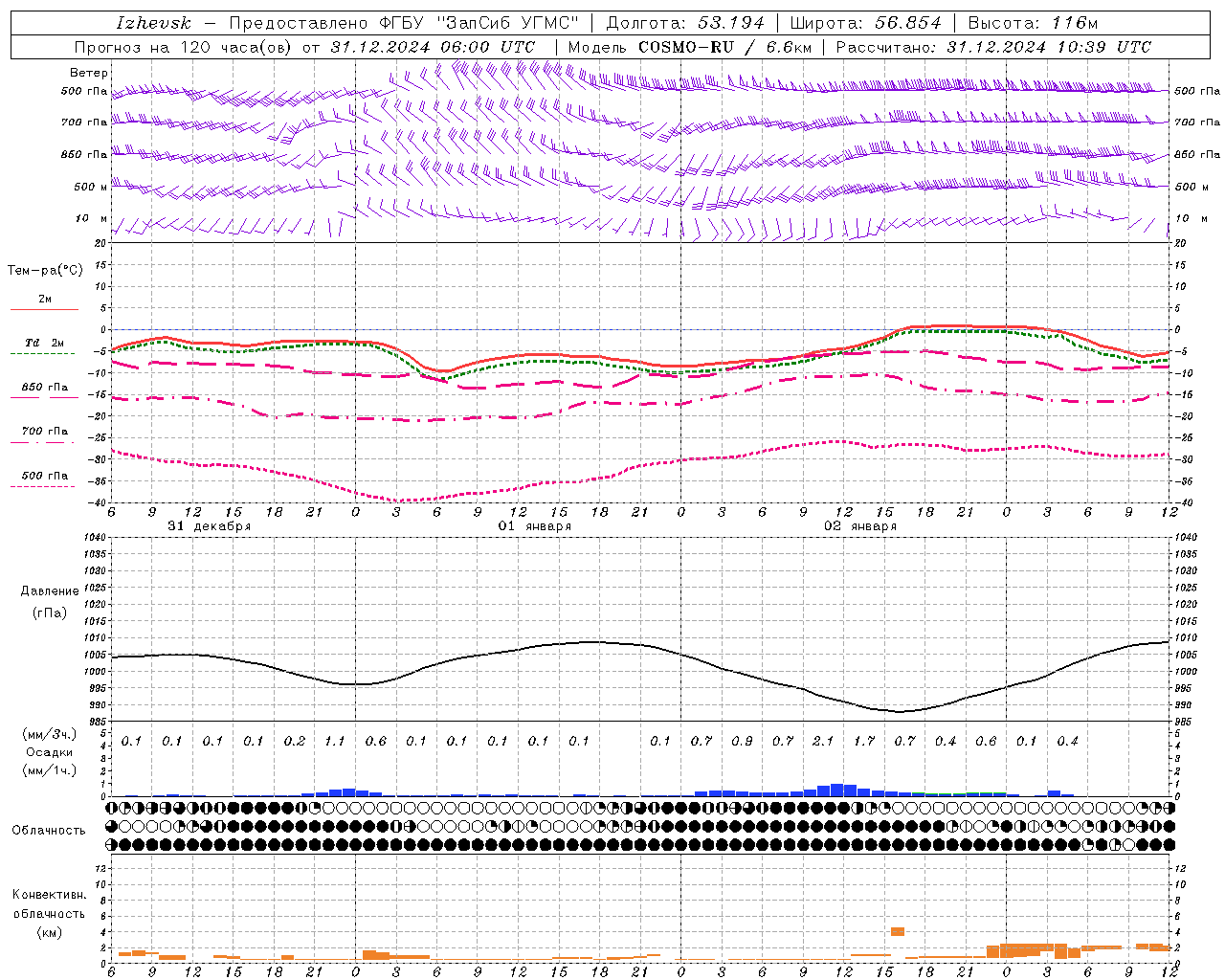
Task: Click the "Давление" pressure panel label
Action: (x=50, y=591)
